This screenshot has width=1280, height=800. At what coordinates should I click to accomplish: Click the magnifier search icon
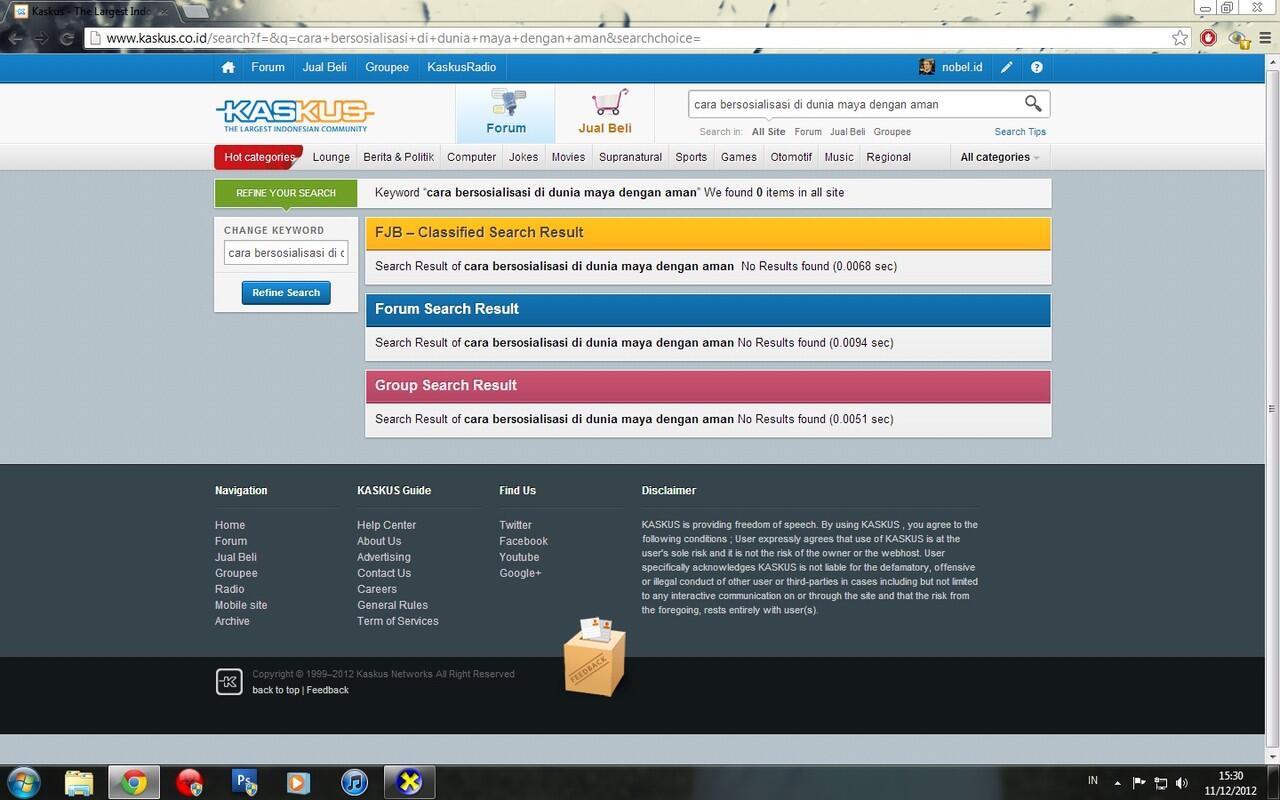tap(1033, 103)
